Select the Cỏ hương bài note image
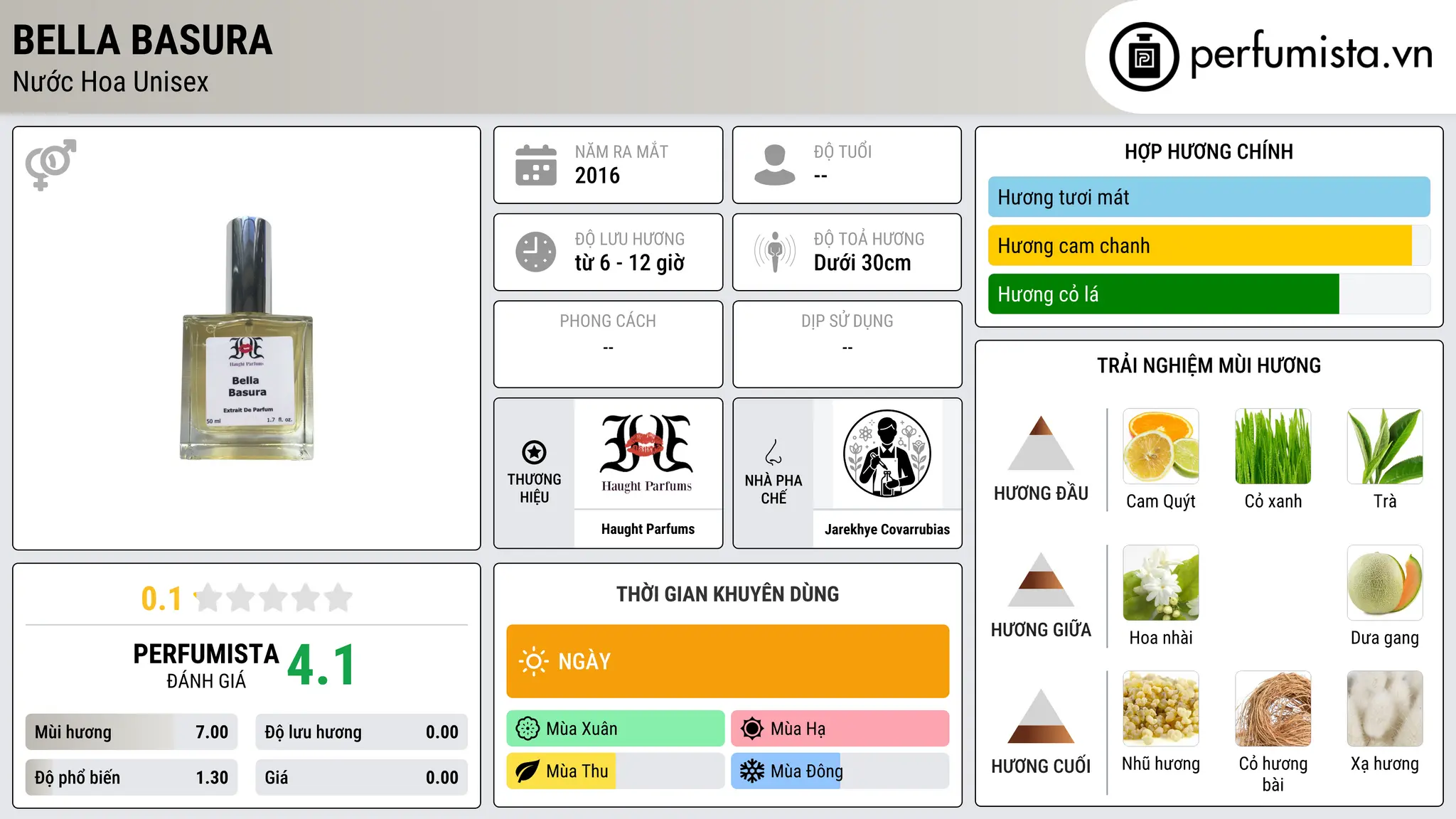The height and width of the screenshot is (819, 1456). point(1273,708)
